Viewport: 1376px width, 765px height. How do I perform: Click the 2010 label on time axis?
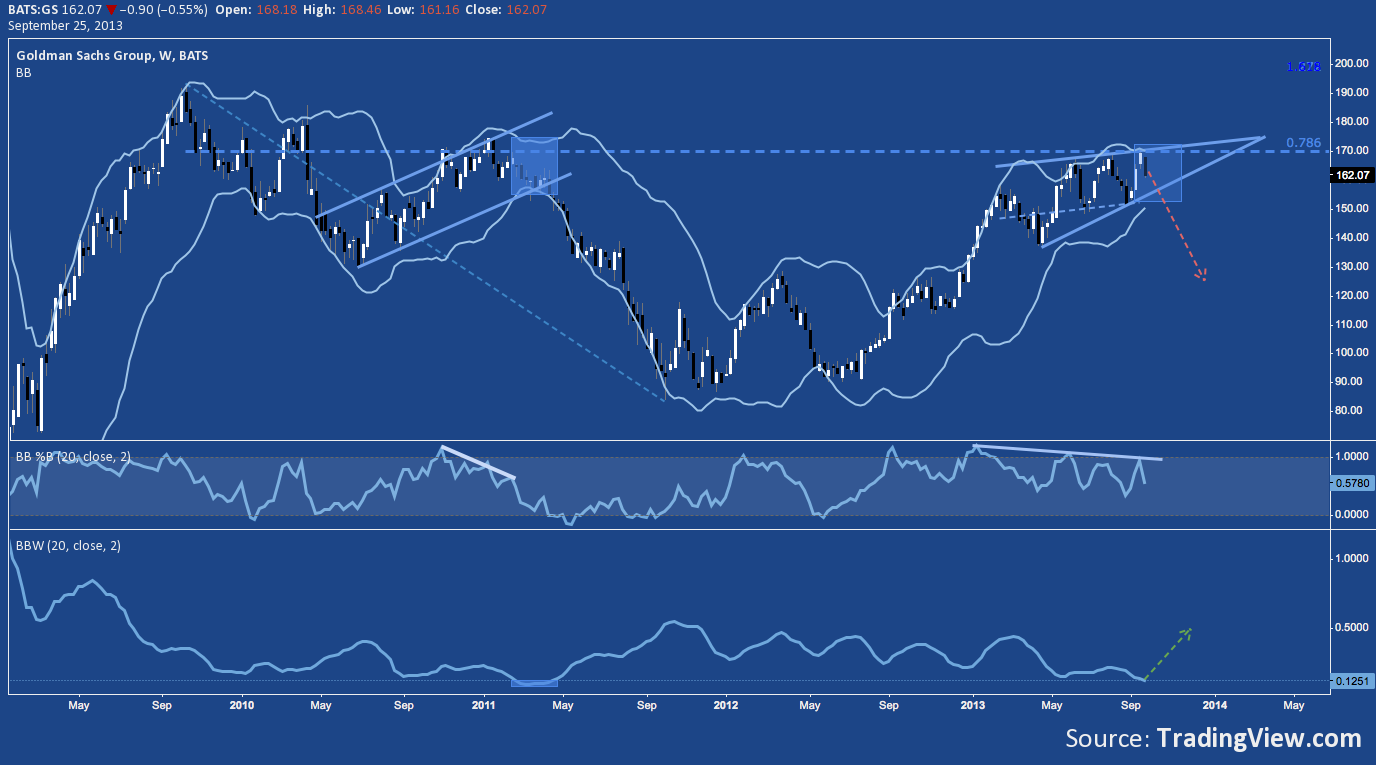[x=241, y=705]
